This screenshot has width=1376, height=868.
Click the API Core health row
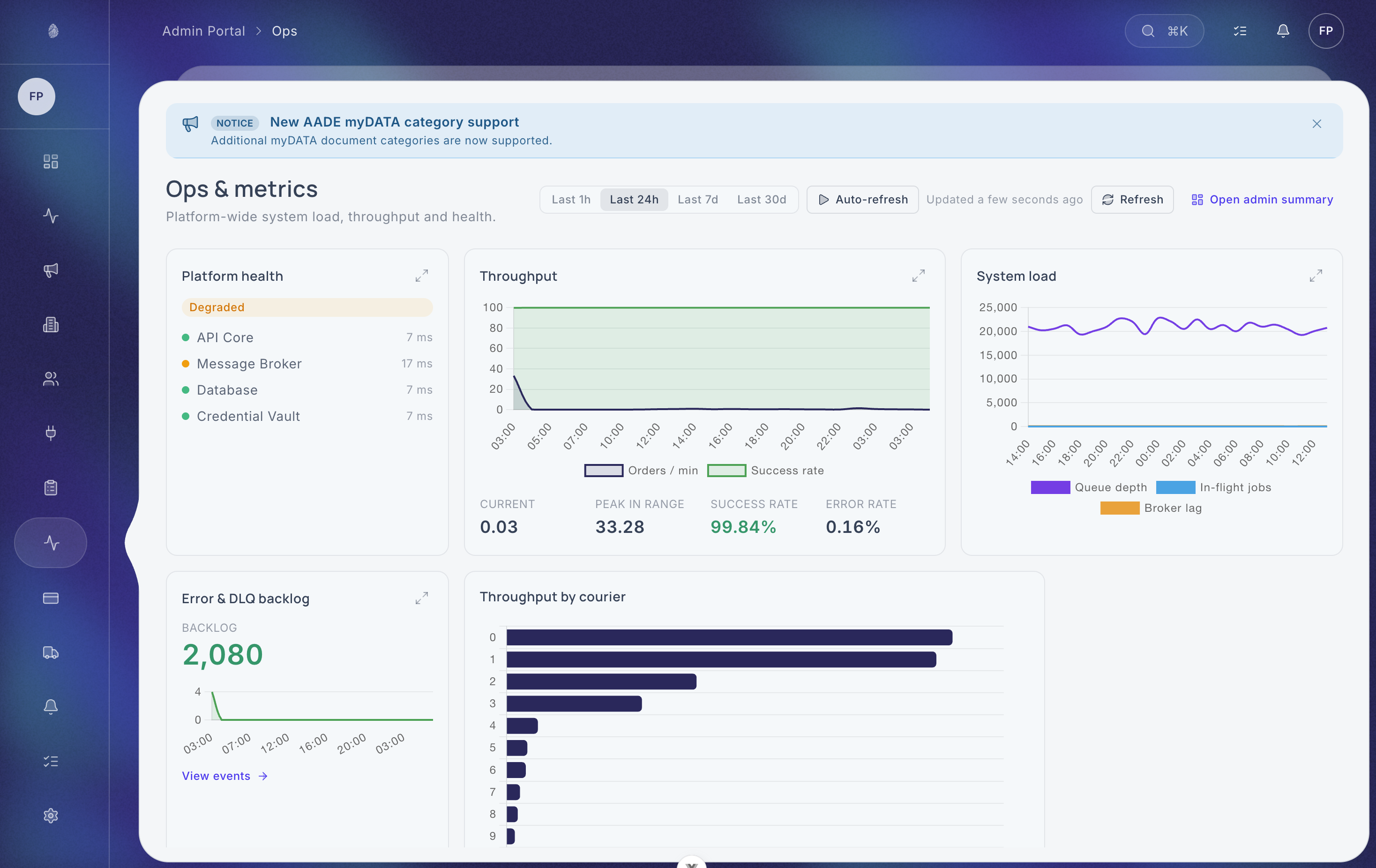pyautogui.click(x=307, y=337)
